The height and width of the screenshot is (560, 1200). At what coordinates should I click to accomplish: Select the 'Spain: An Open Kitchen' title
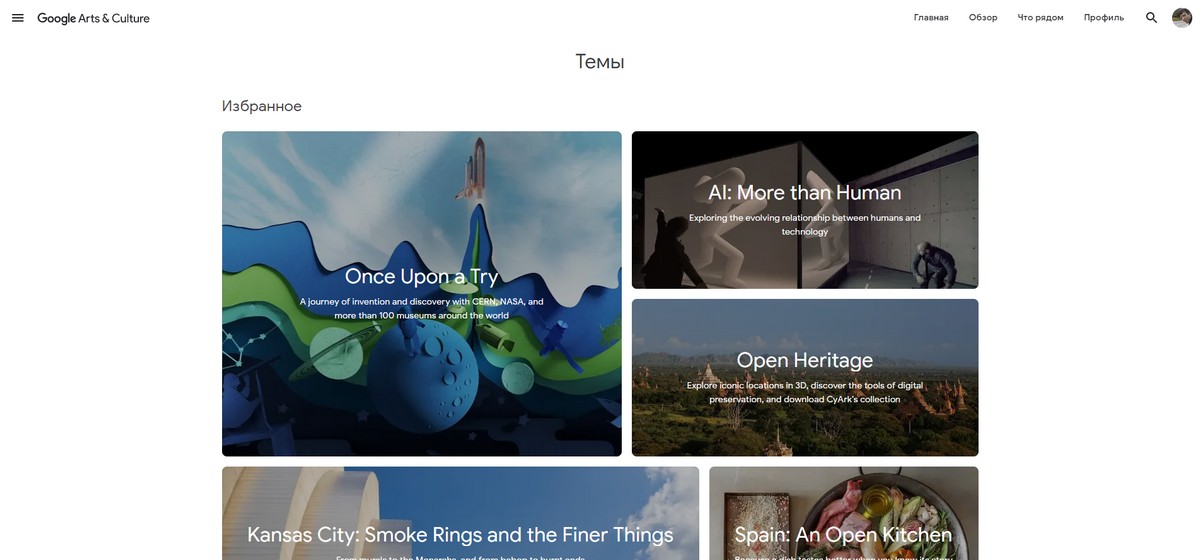click(843, 534)
